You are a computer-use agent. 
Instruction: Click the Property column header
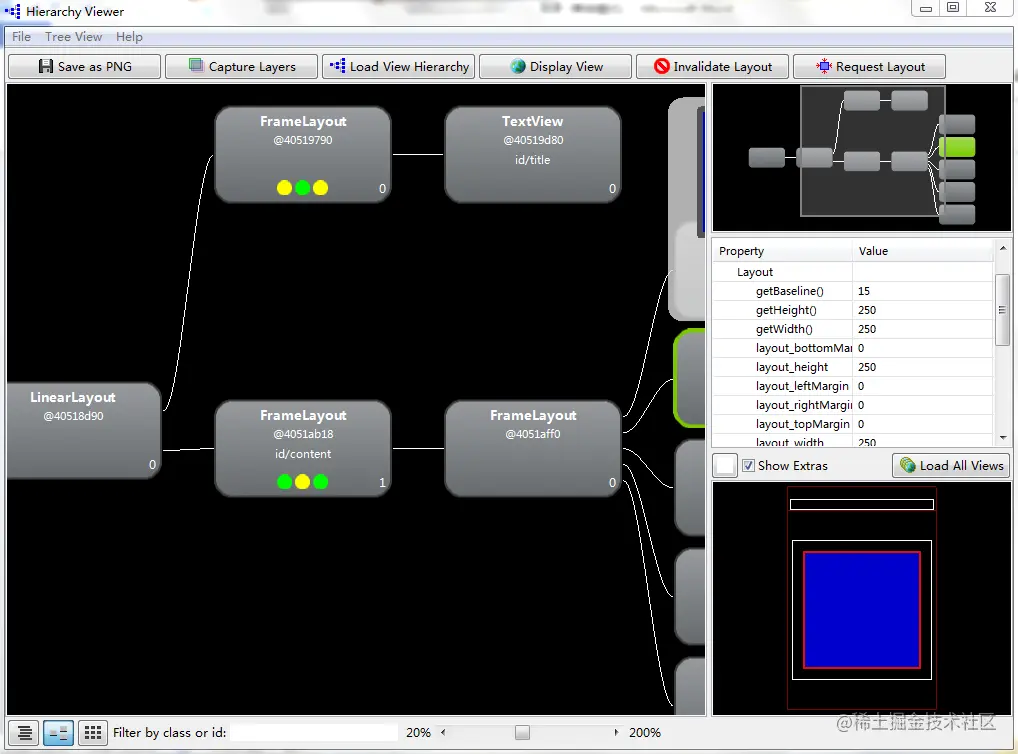[x=782, y=251]
